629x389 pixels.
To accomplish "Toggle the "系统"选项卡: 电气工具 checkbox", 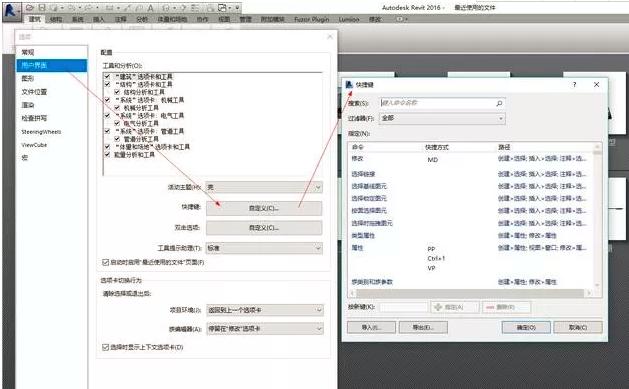I will pos(107,115).
